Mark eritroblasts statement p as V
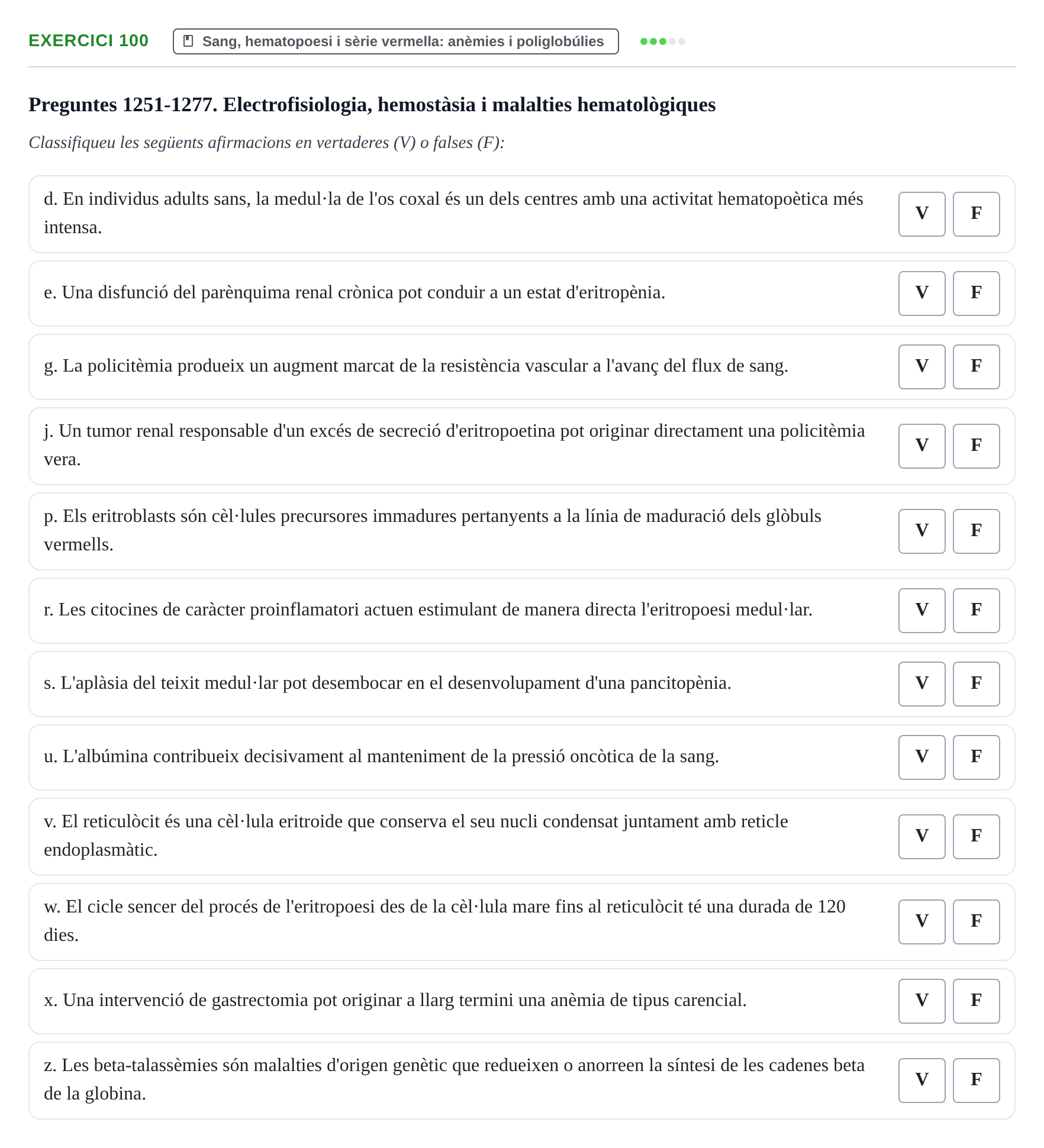The image size is (1044, 1148). 921,531
